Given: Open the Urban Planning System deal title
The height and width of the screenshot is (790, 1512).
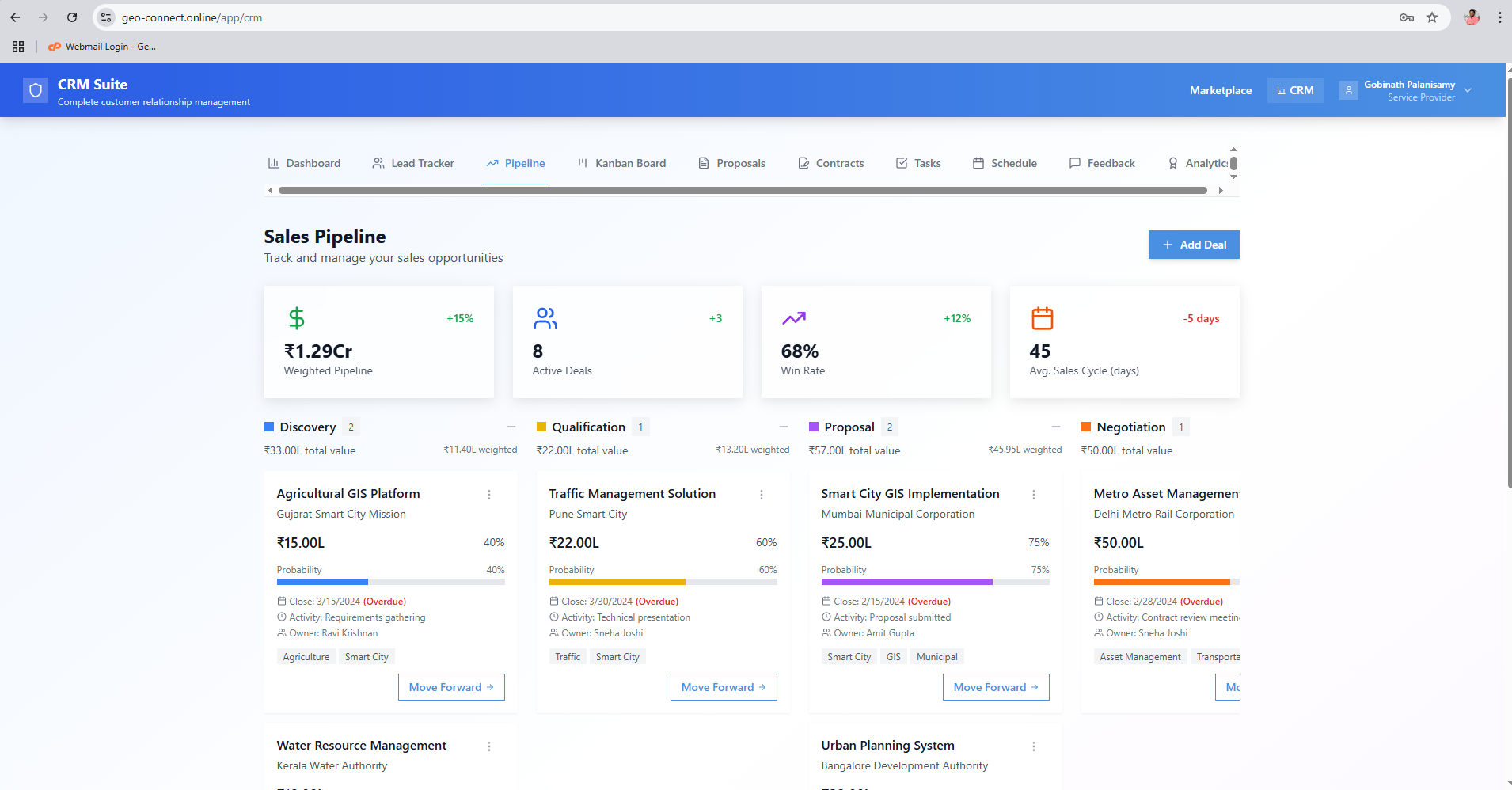Looking at the screenshot, I should [888, 746].
